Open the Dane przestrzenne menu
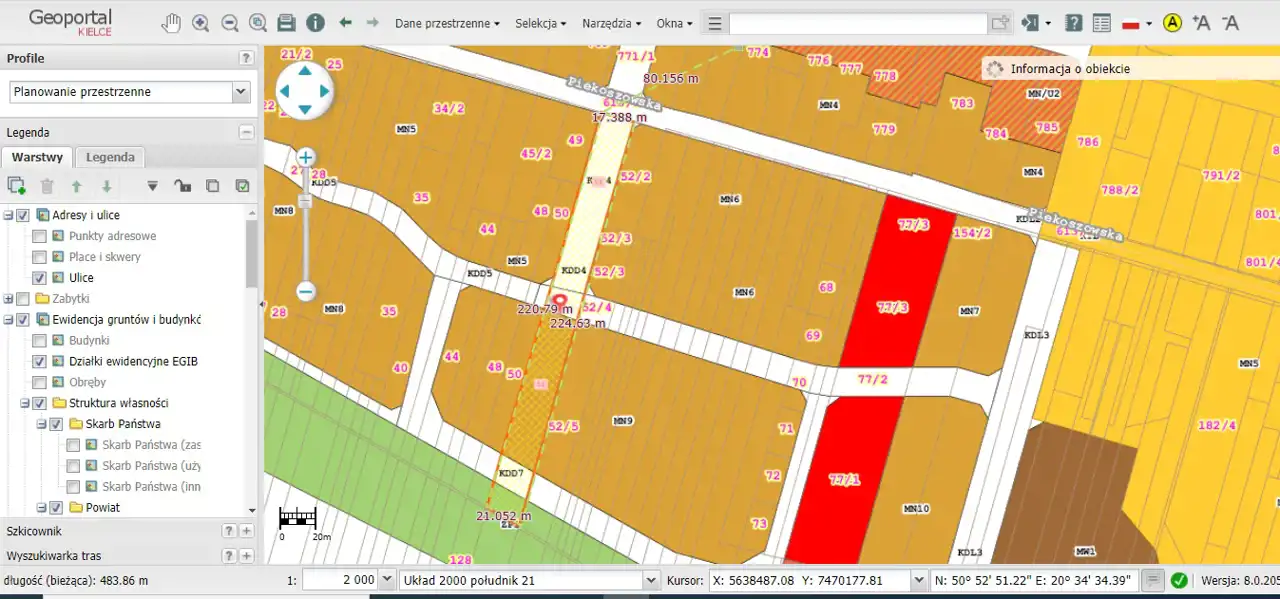1280x599 pixels. coord(447,23)
